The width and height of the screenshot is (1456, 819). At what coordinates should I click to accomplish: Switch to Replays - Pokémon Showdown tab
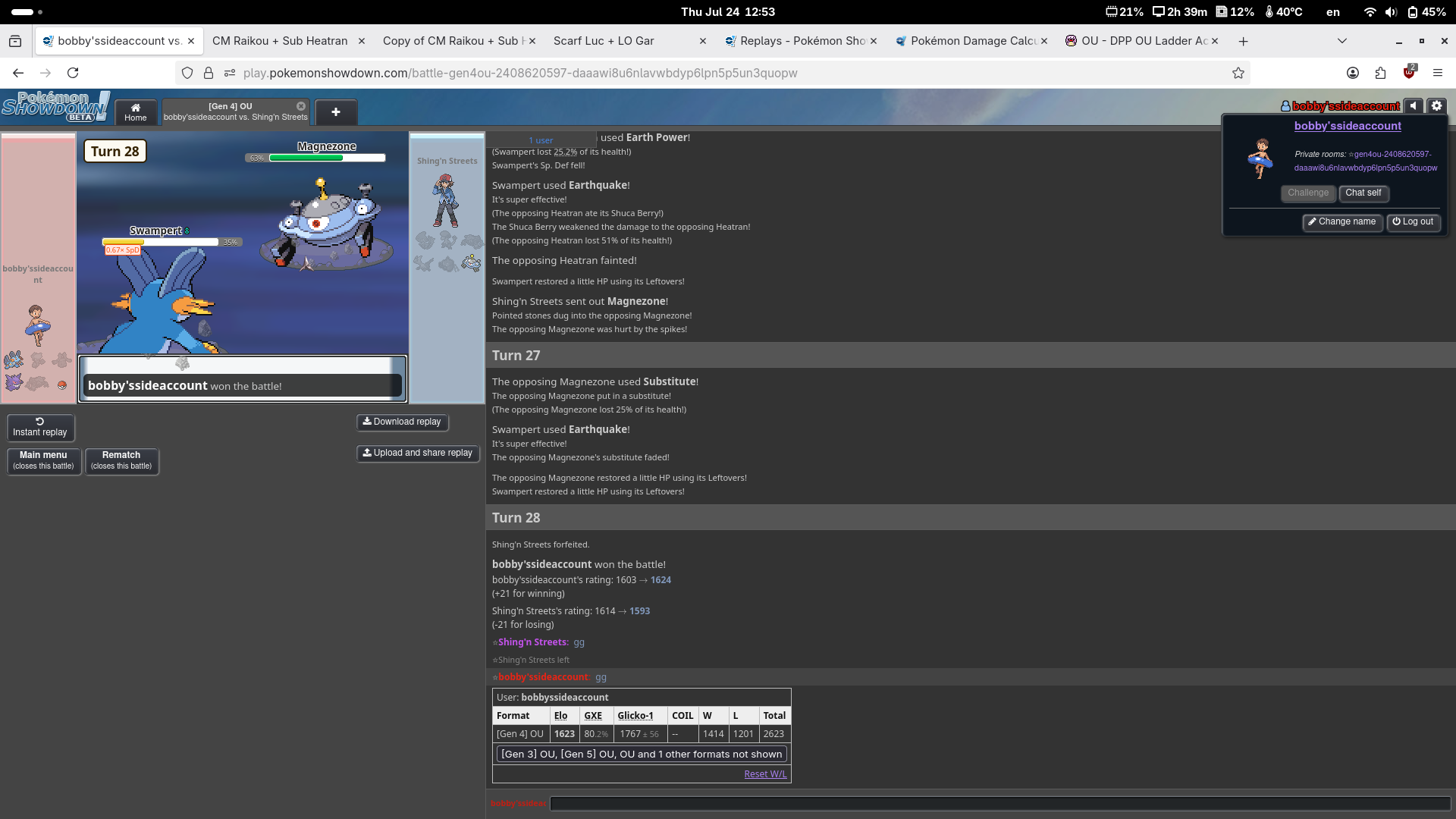click(x=803, y=41)
